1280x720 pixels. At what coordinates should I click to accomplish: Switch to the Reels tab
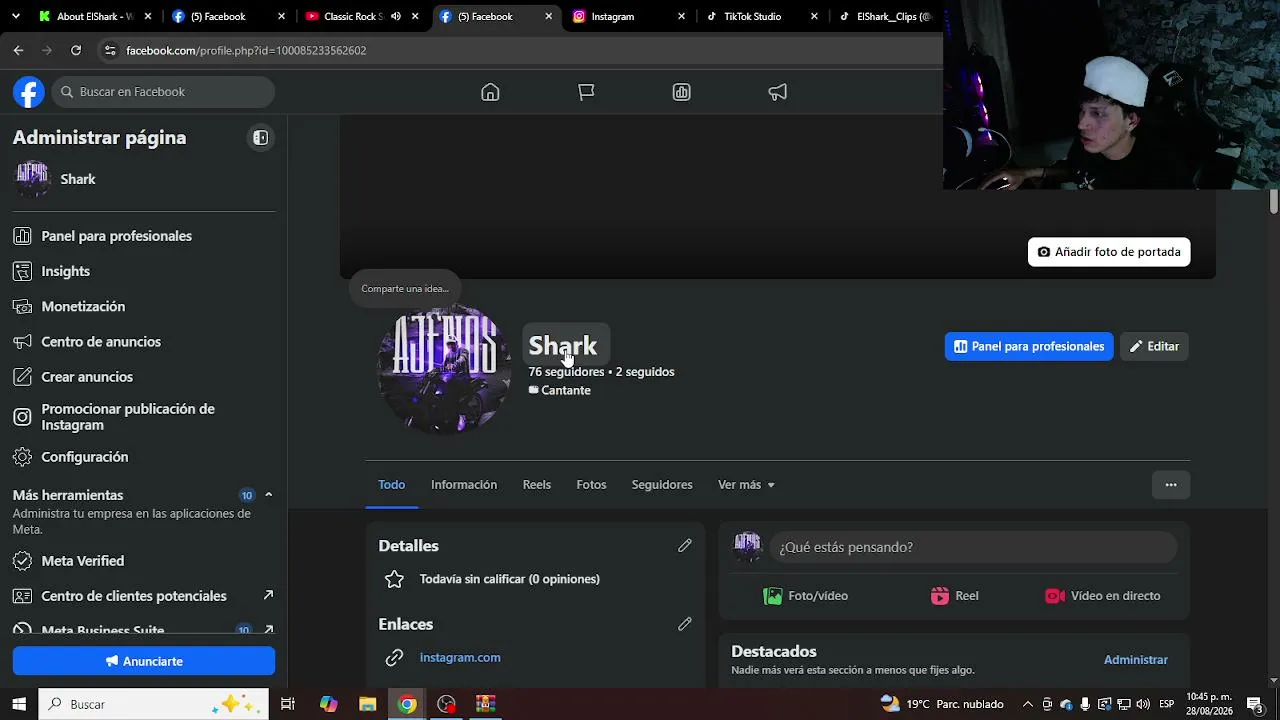pyautogui.click(x=537, y=485)
